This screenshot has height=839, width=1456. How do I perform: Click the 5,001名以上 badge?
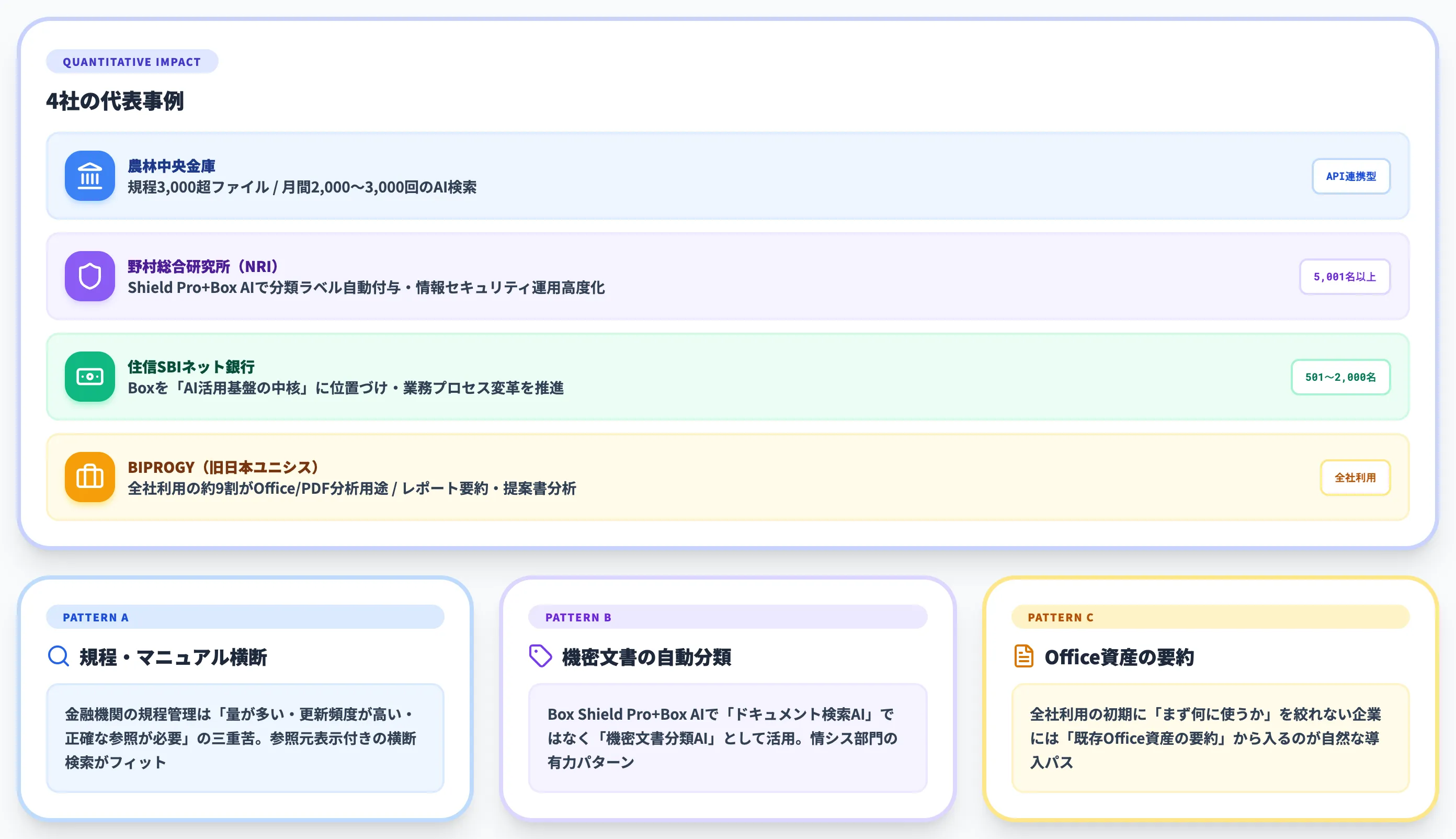1345,277
